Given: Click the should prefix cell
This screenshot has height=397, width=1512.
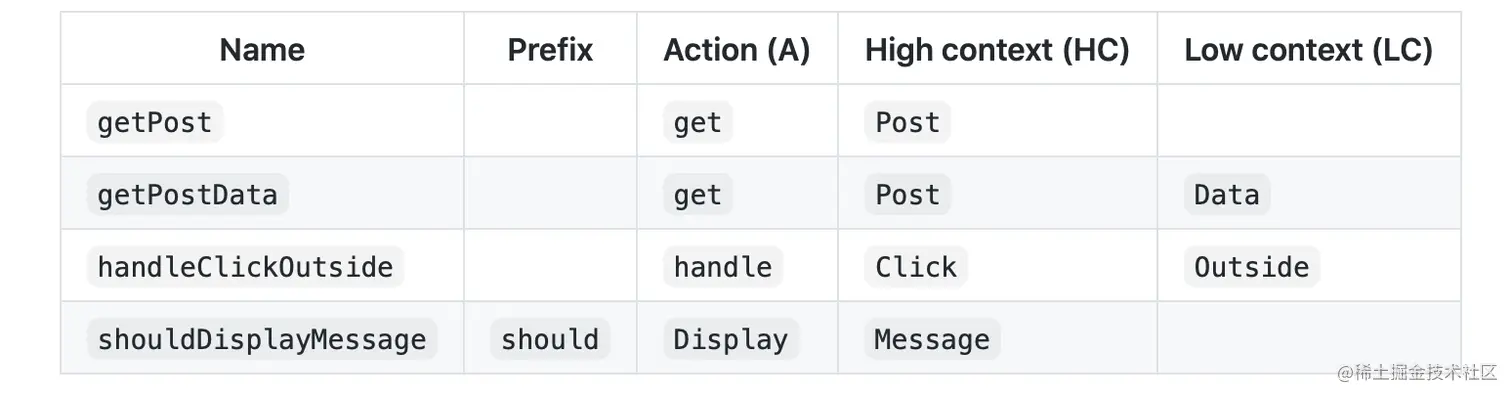Looking at the screenshot, I should tap(550, 339).
